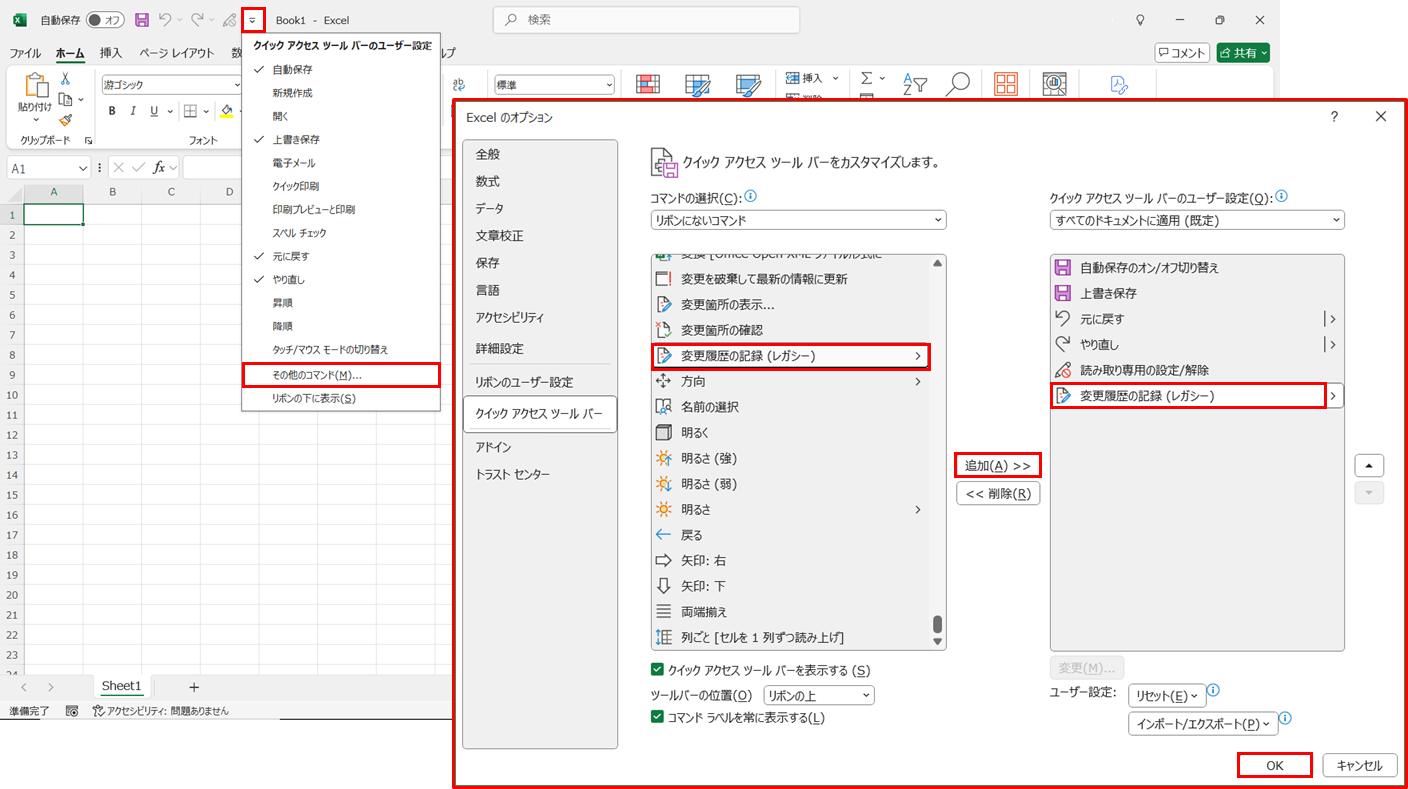
Task: Open the ツールバーの位置 dropdown
Action: (x=818, y=695)
